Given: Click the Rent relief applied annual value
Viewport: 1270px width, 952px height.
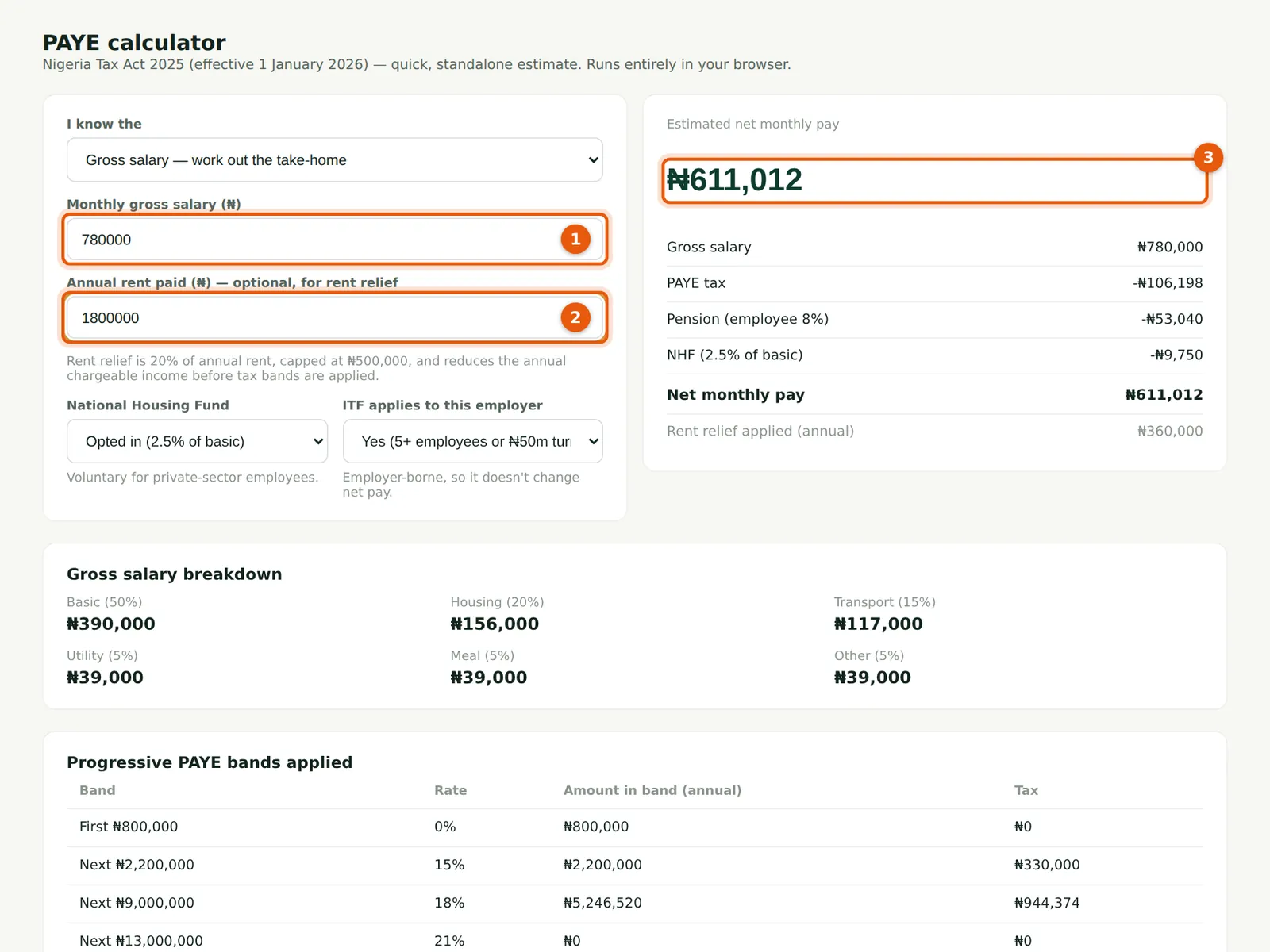Looking at the screenshot, I should [x=1170, y=431].
